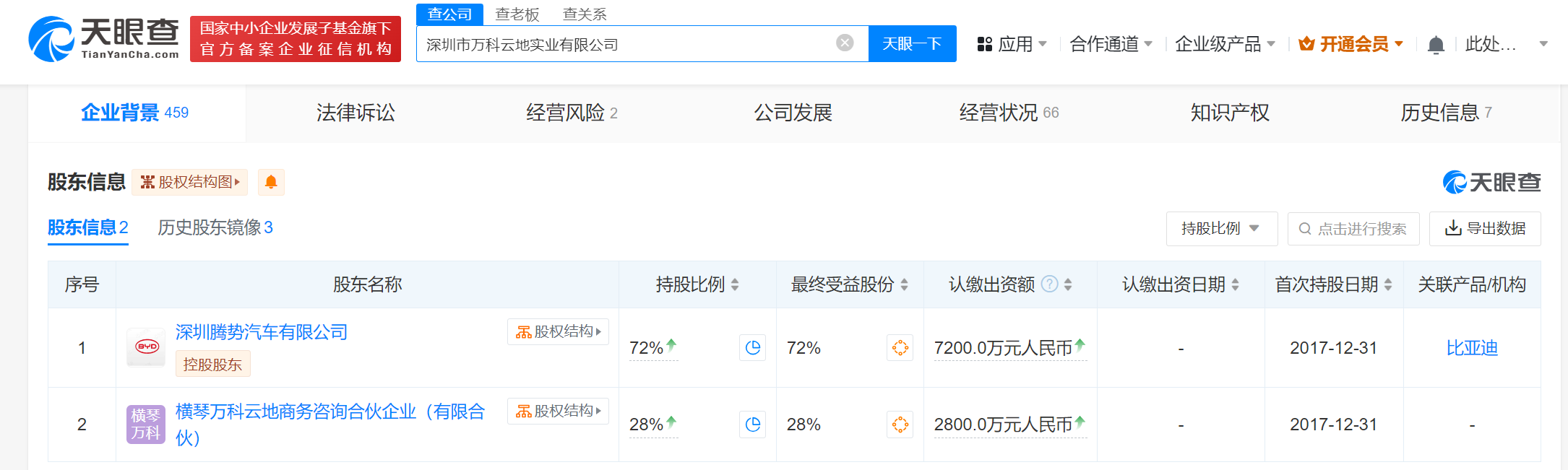Image resolution: width=1568 pixels, height=470 pixels.
Task: Select the 历史信息 tab
Action: (1446, 113)
